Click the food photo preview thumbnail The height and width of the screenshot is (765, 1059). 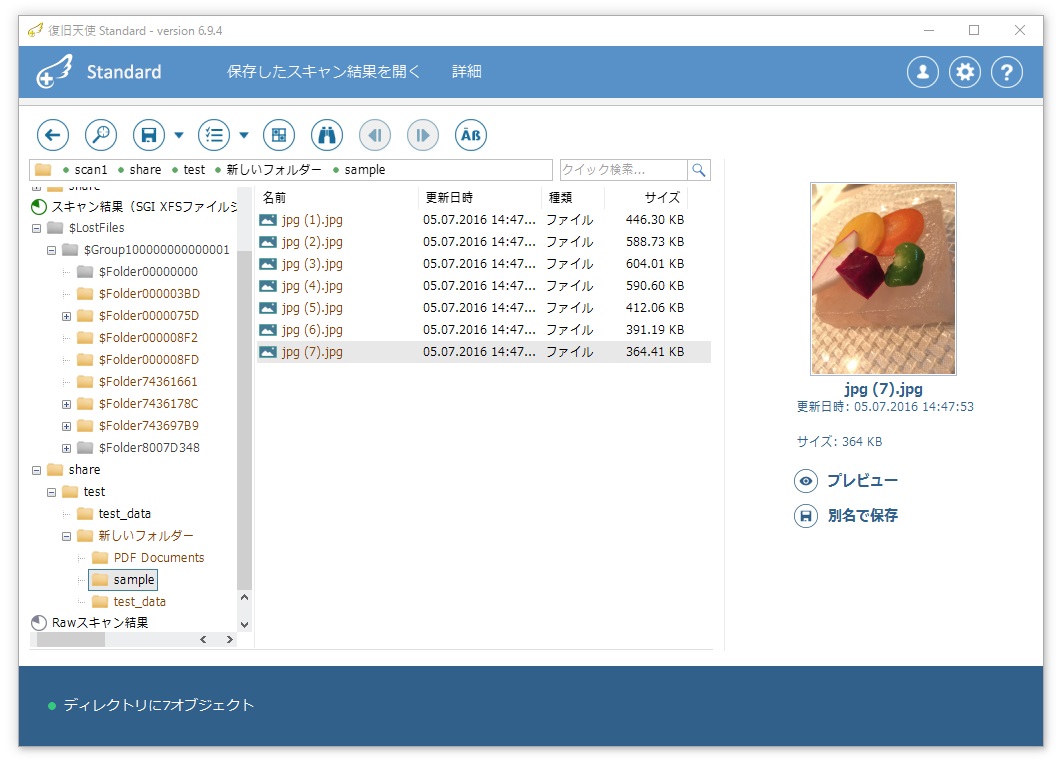click(883, 279)
